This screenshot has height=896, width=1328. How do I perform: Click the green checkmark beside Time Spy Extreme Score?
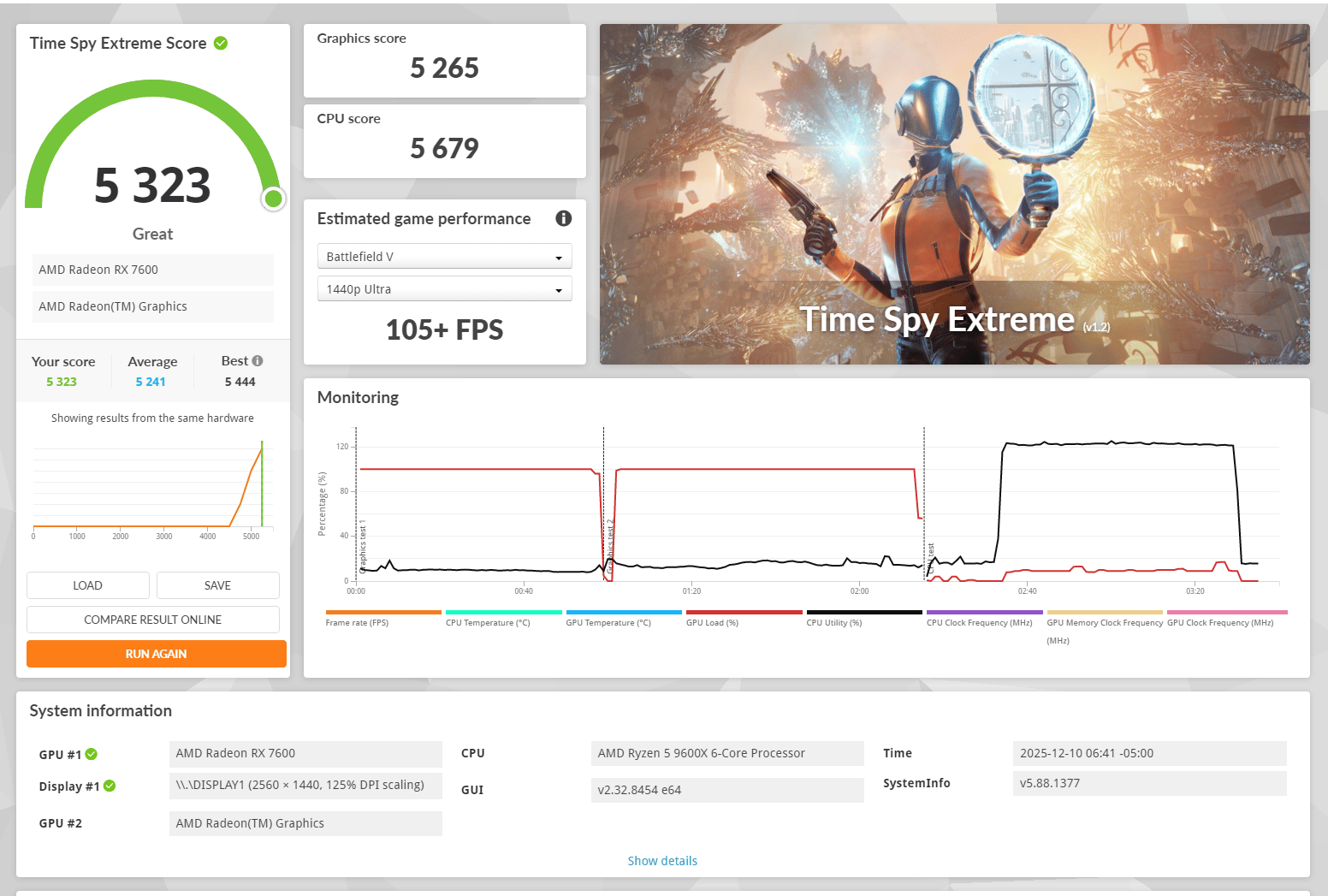point(221,43)
